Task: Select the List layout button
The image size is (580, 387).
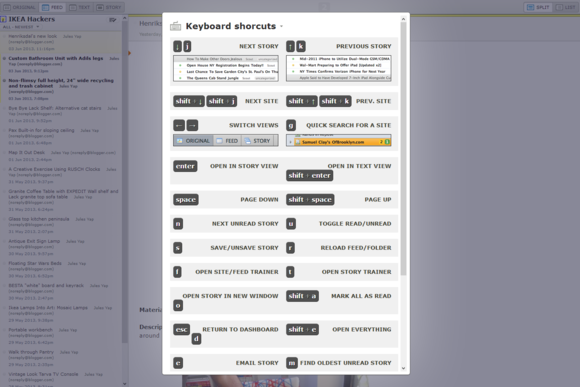Action: click(566, 7)
